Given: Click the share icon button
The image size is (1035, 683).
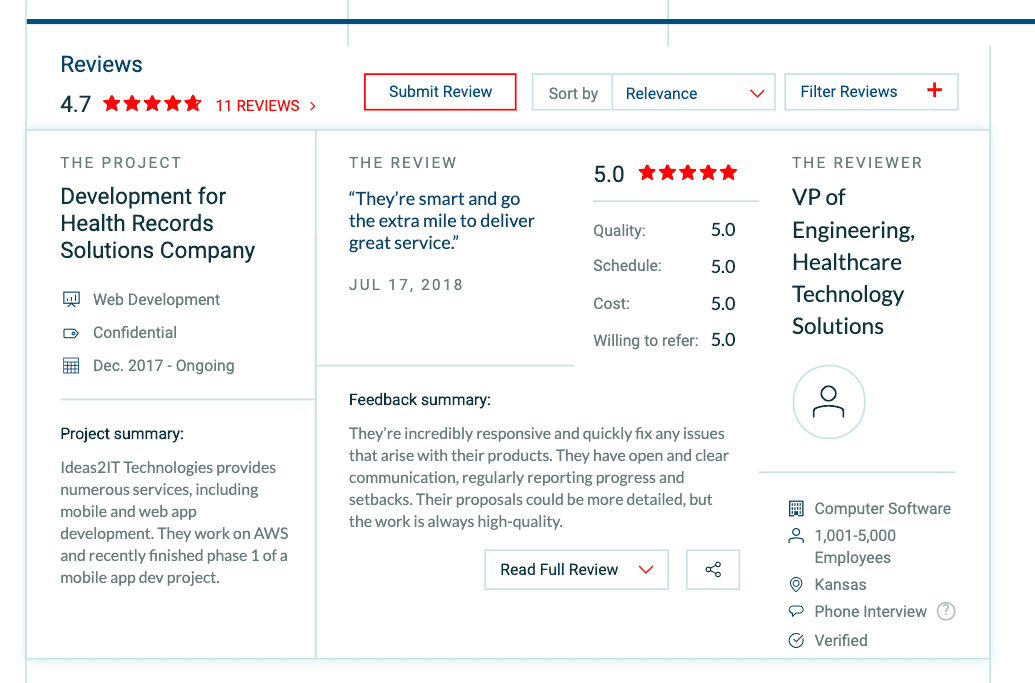Looking at the screenshot, I should coord(713,569).
